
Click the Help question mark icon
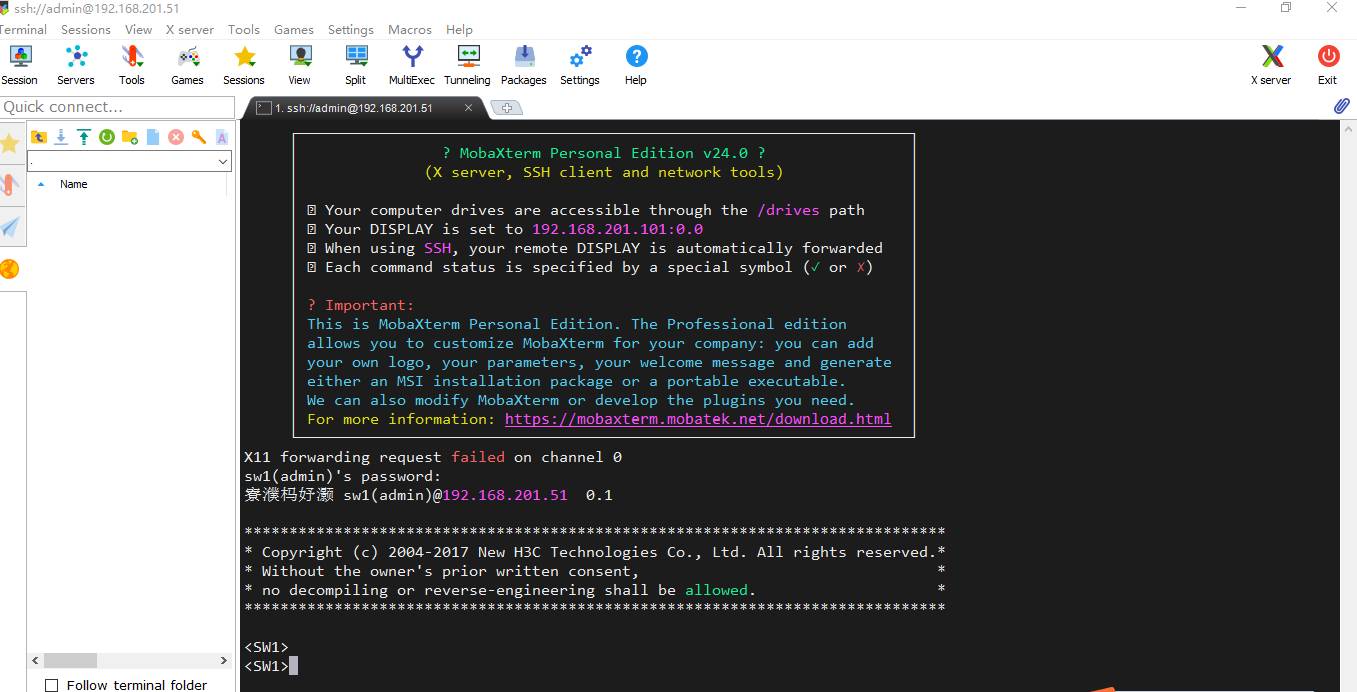pyautogui.click(x=636, y=65)
